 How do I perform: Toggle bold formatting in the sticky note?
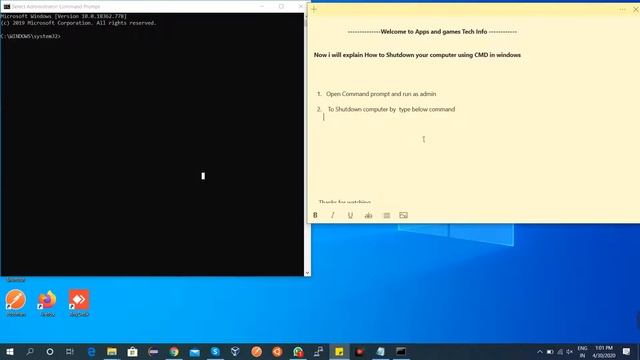315,215
